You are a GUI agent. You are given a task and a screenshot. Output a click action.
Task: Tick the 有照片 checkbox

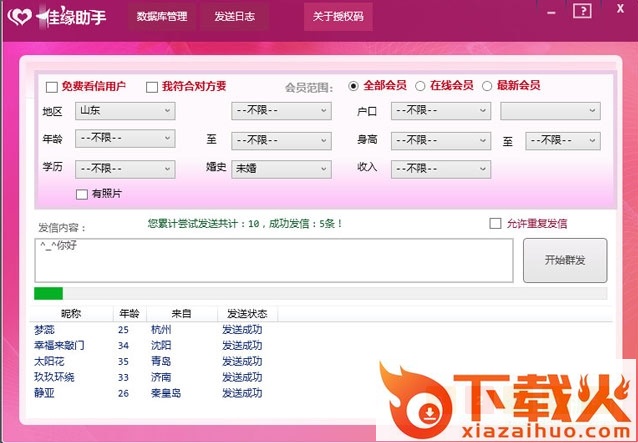[82, 194]
